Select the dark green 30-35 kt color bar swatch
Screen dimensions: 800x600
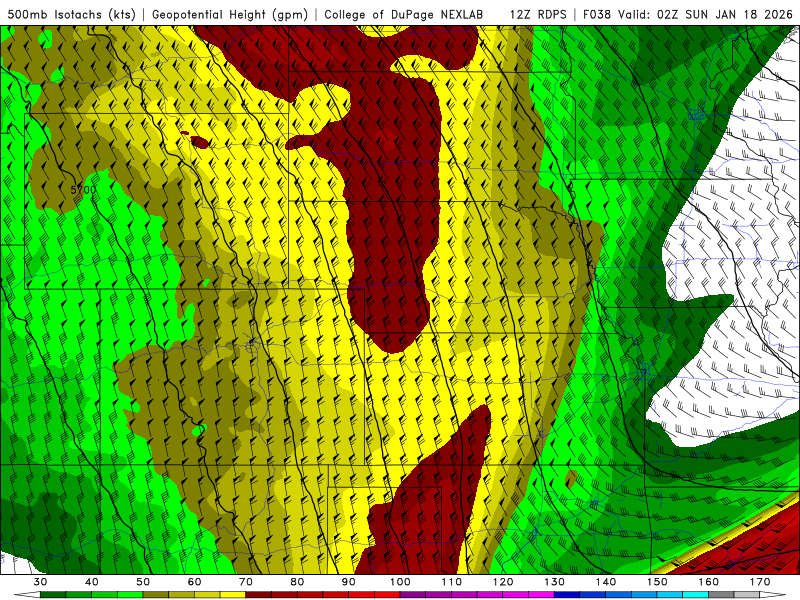click(x=53, y=595)
